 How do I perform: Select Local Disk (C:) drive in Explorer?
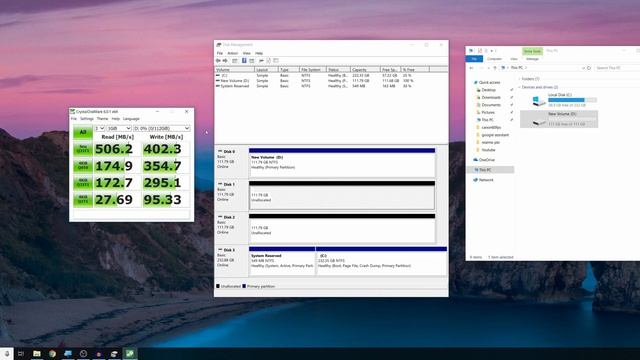(559, 100)
